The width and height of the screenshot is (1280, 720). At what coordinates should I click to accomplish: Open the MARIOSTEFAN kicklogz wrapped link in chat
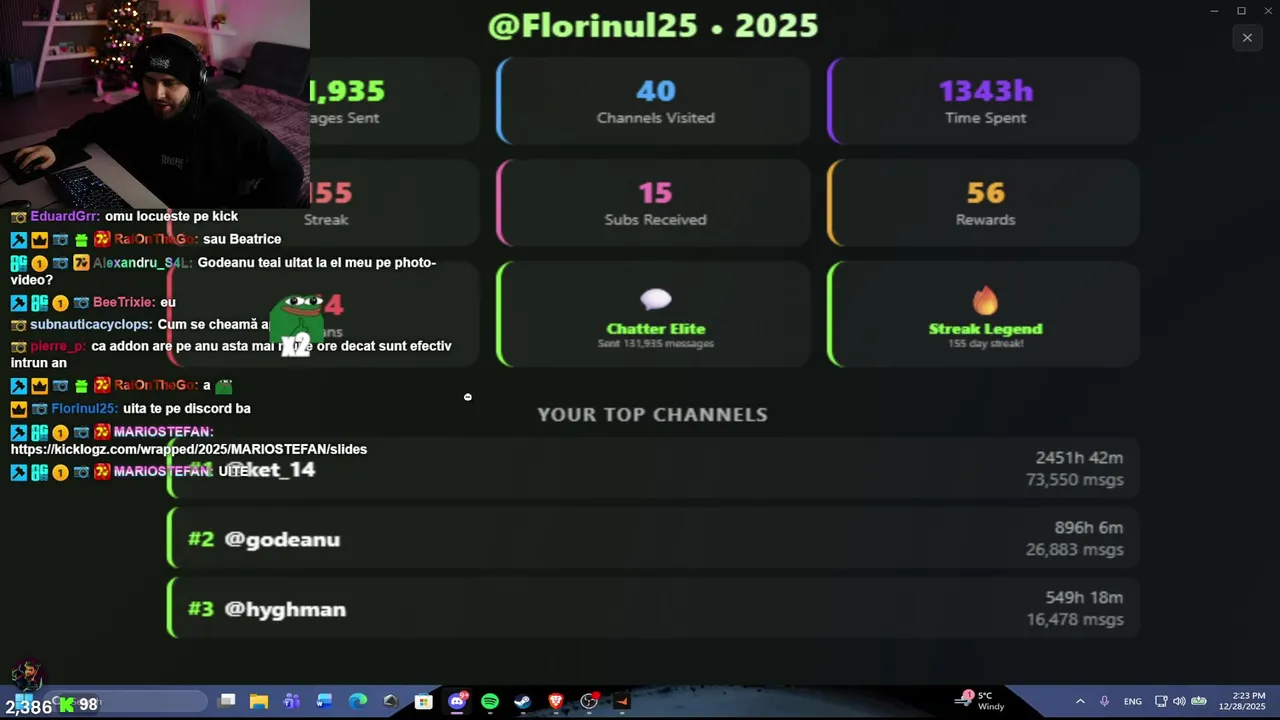coord(189,449)
